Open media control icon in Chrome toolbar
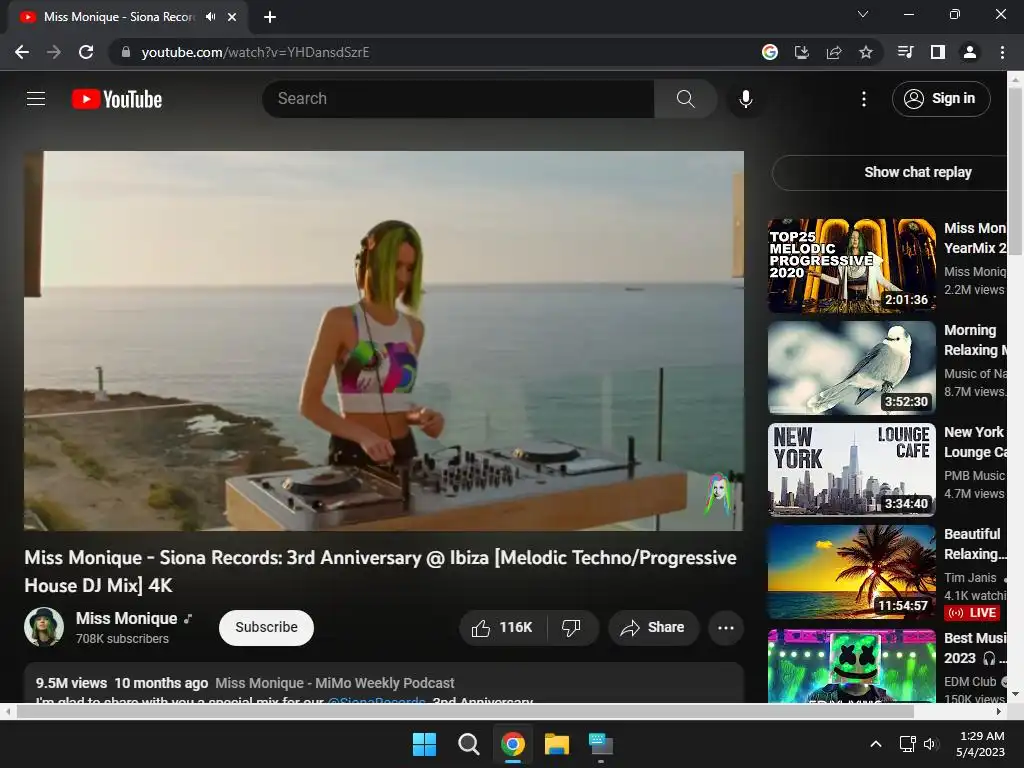This screenshot has width=1024, height=768. pos(905,52)
